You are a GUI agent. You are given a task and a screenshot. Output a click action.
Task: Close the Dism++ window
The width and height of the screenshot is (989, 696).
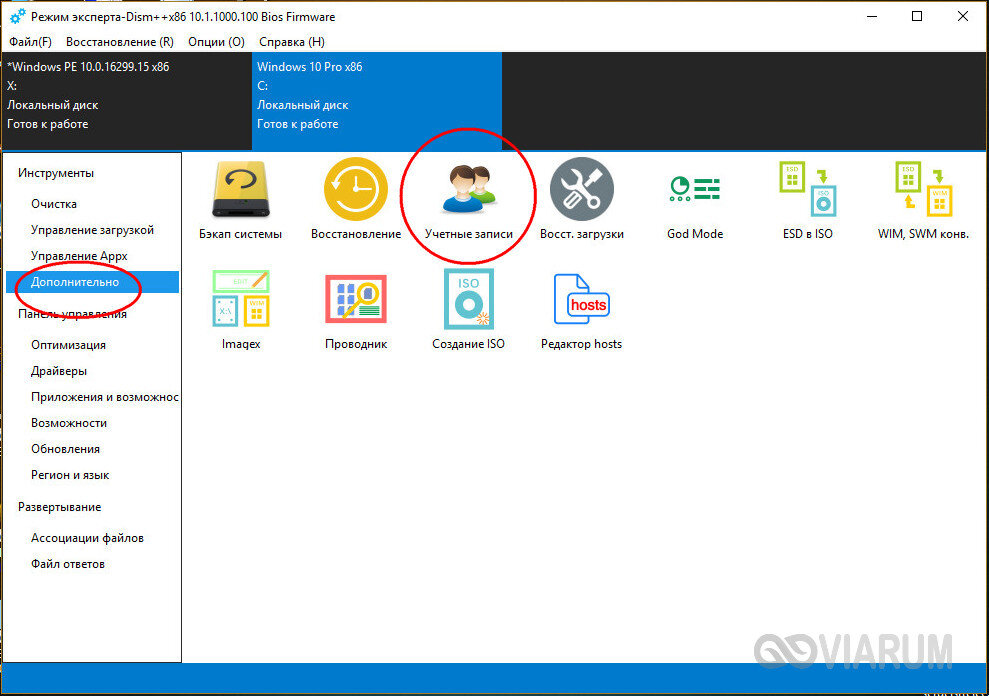pyautogui.click(x=963, y=16)
